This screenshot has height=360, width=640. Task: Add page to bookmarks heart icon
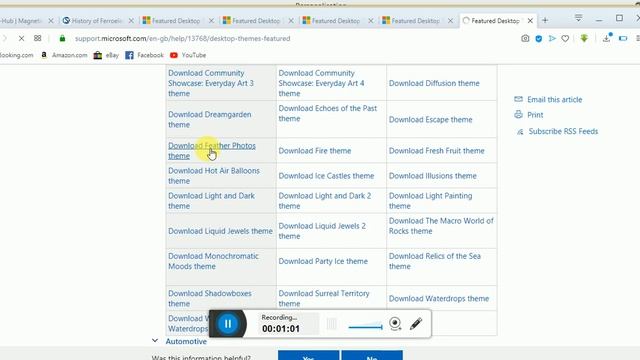(565, 38)
